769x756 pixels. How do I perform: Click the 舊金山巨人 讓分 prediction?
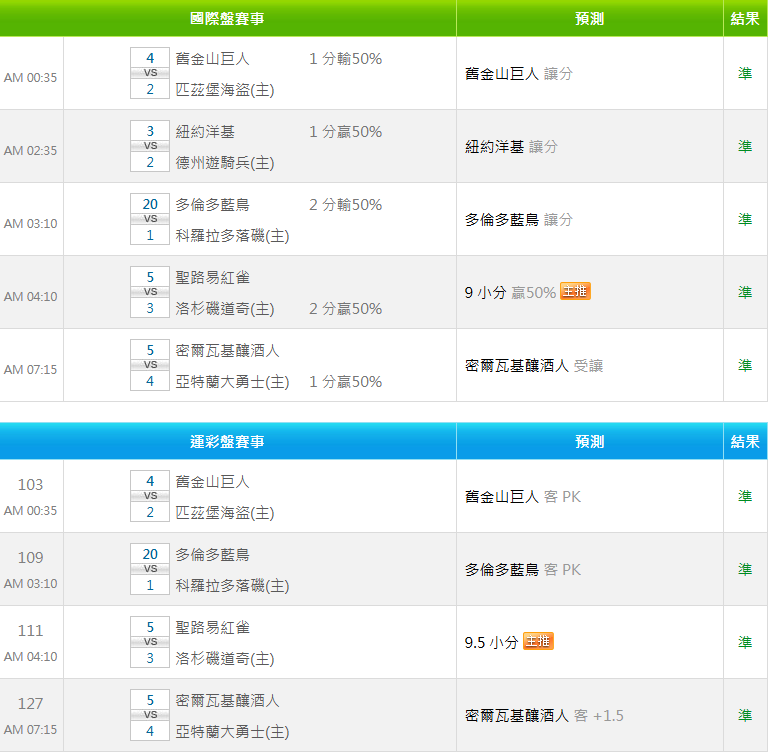coord(519,74)
